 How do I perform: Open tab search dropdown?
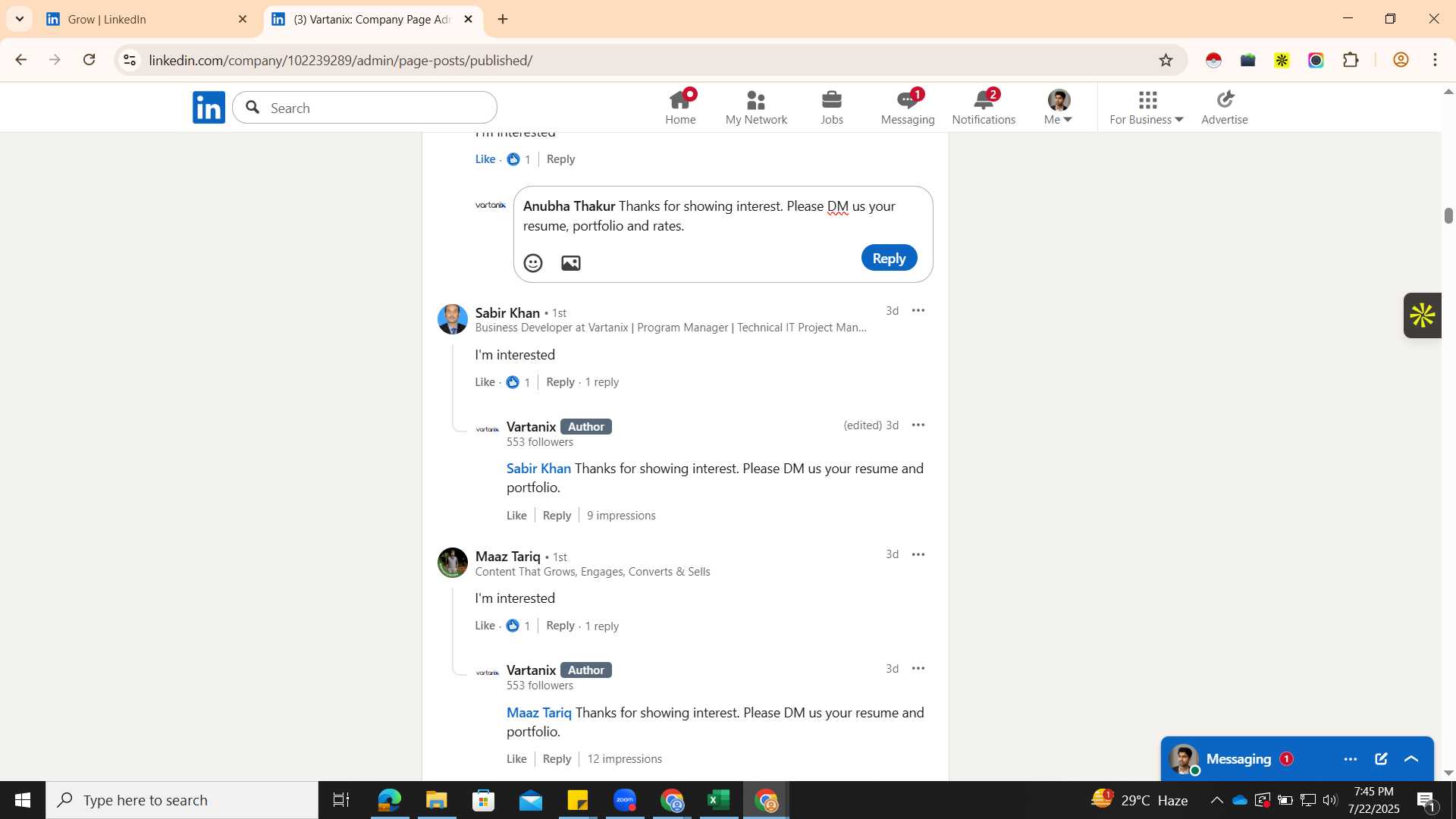[19, 19]
